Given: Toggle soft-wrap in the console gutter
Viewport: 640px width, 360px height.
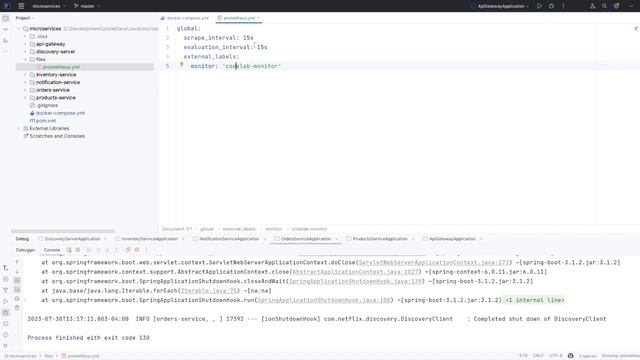Looking at the screenshot, I should tap(17, 280).
